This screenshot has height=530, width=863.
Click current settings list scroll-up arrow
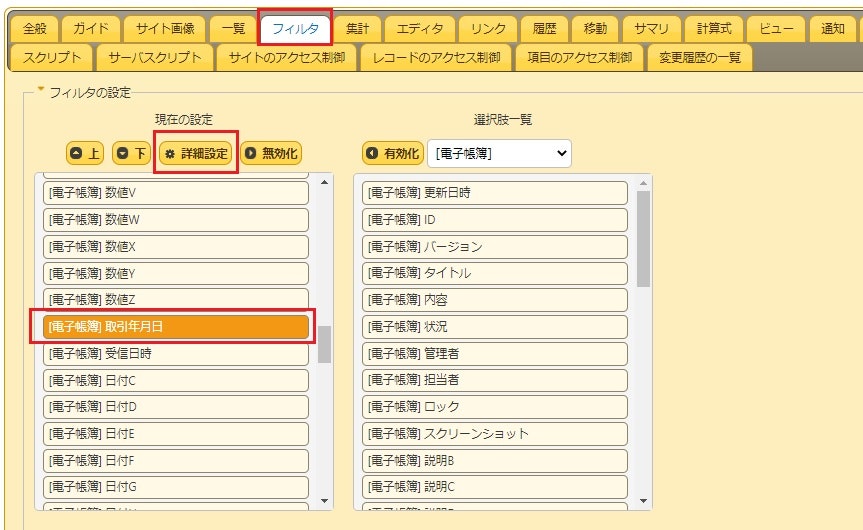point(325,182)
